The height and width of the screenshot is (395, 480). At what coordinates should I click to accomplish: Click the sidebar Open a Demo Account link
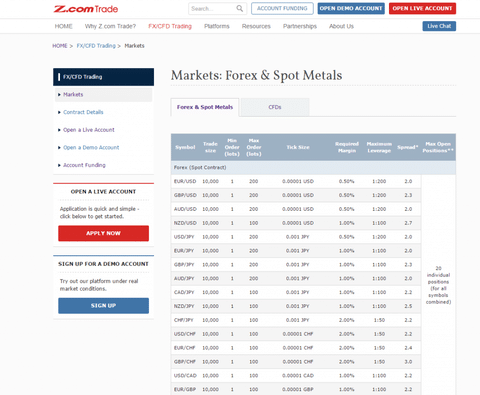91,148
